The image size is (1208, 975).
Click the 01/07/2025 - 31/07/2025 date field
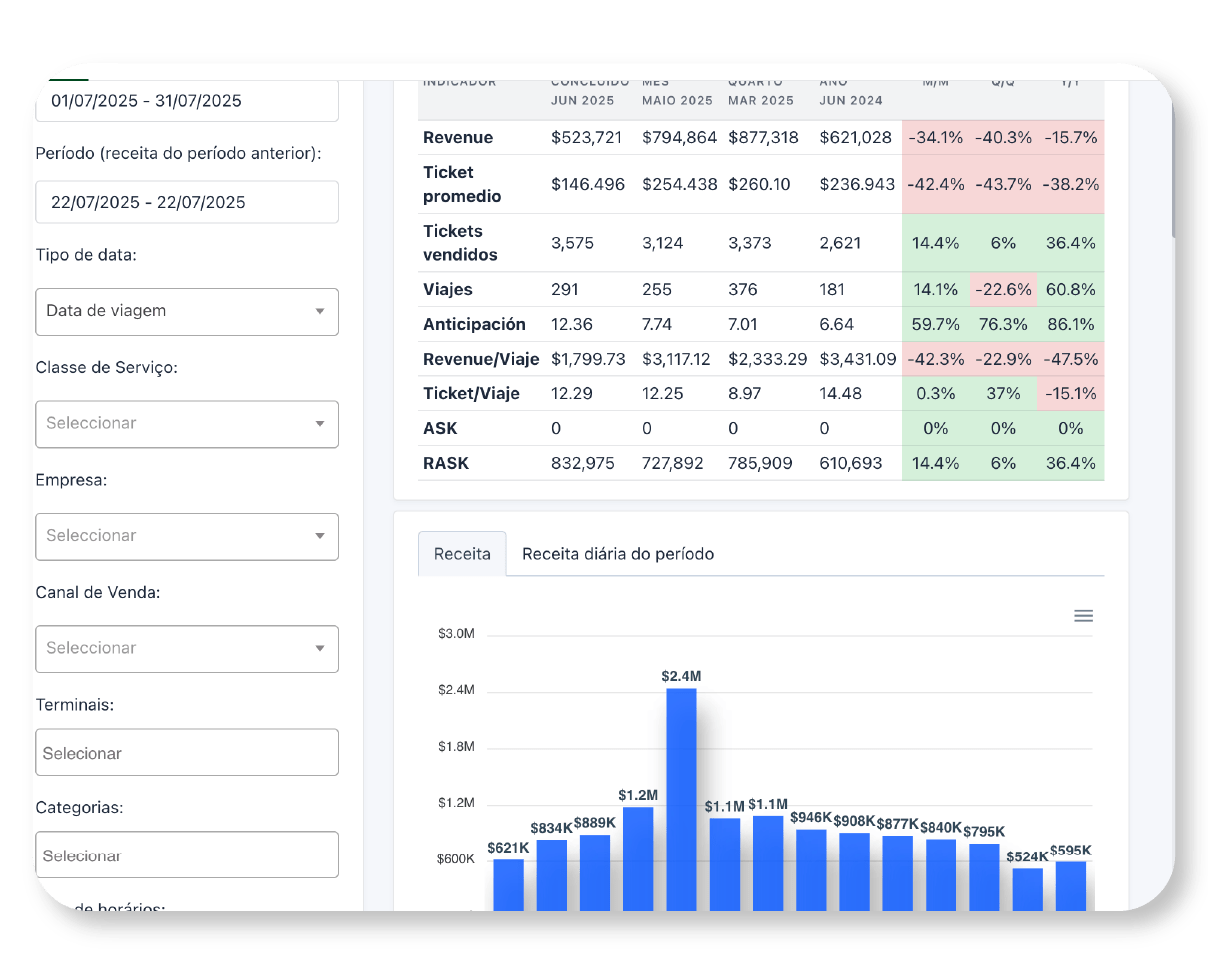(187, 101)
